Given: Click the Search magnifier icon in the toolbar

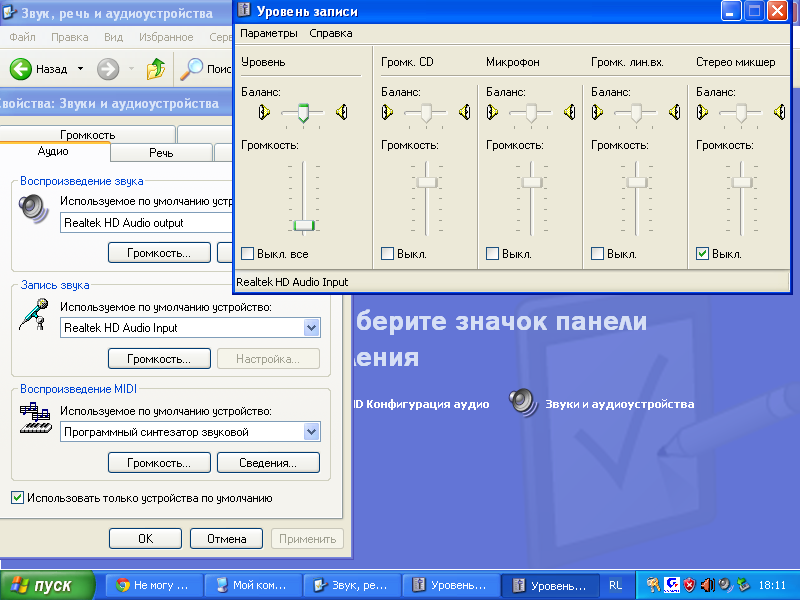Looking at the screenshot, I should click(x=190, y=69).
